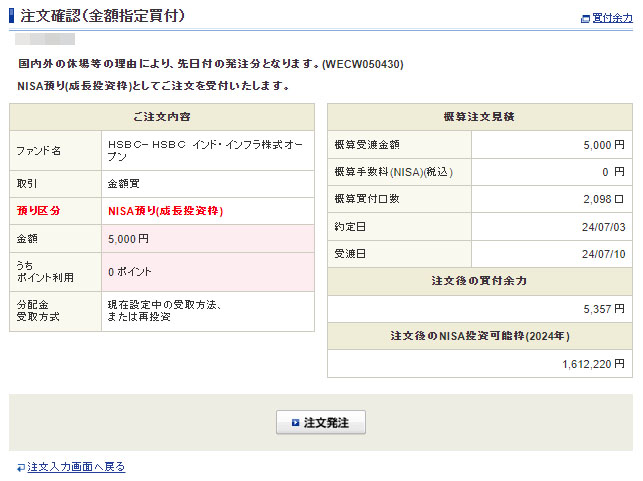Viewport: 643px width, 481px height.
Task: Click the 5,000円 amount in 金額 row
Action: 128,239
